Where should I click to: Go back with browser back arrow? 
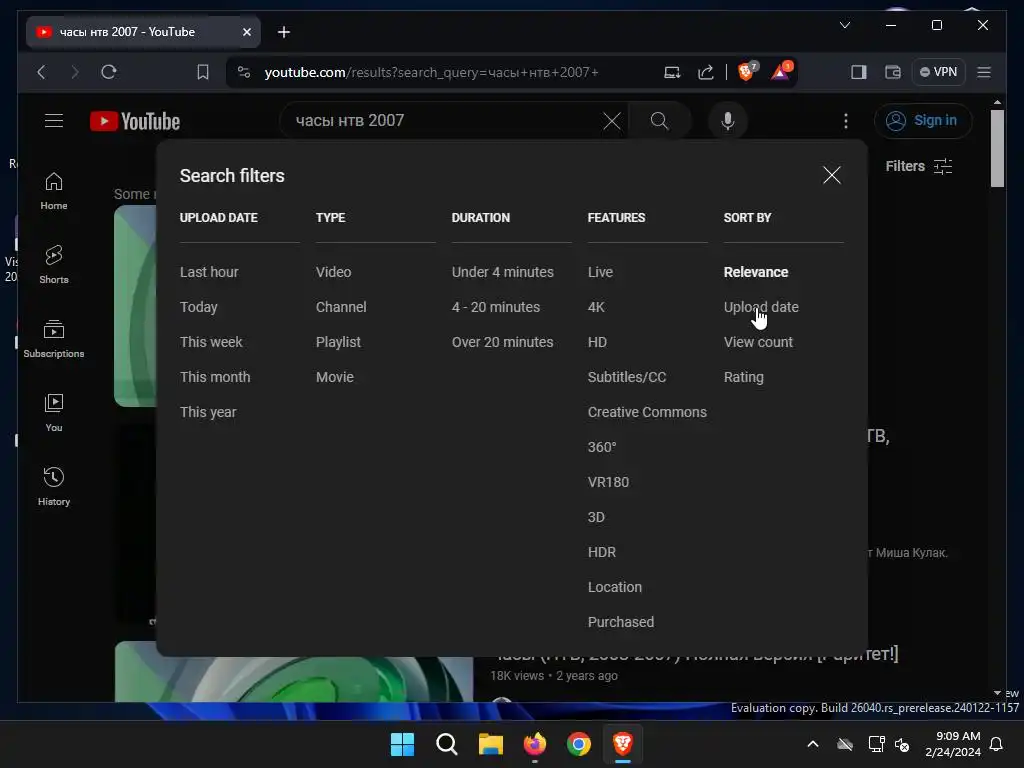click(x=41, y=72)
